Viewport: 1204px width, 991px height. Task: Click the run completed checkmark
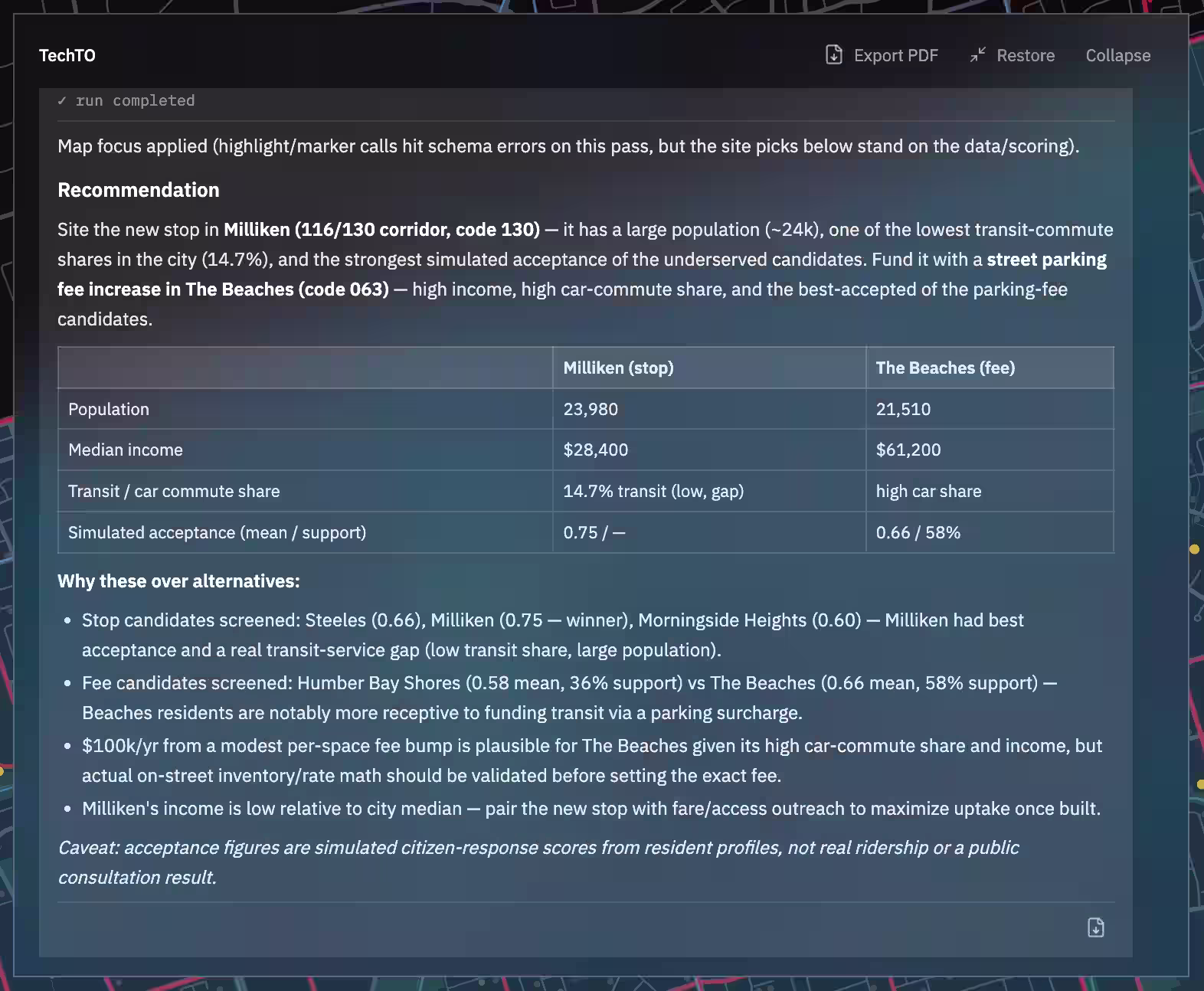coord(62,100)
